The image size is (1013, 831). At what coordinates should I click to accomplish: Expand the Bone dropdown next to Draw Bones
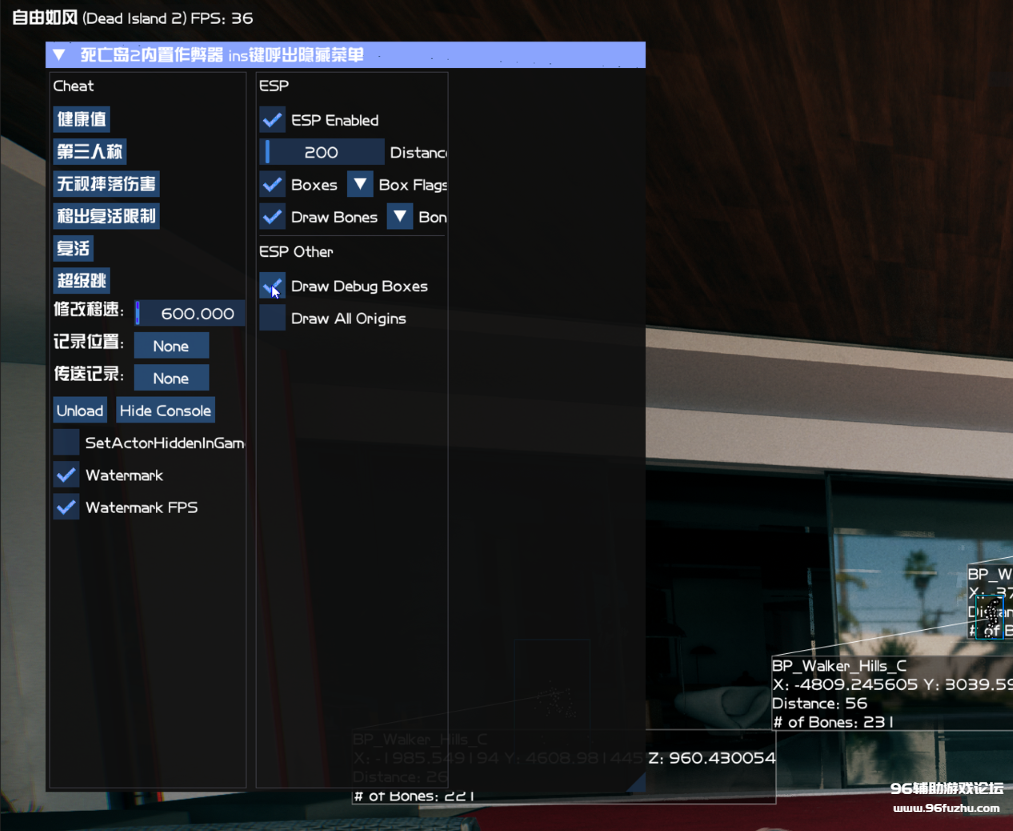pyautogui.click(x=400, y=217)
